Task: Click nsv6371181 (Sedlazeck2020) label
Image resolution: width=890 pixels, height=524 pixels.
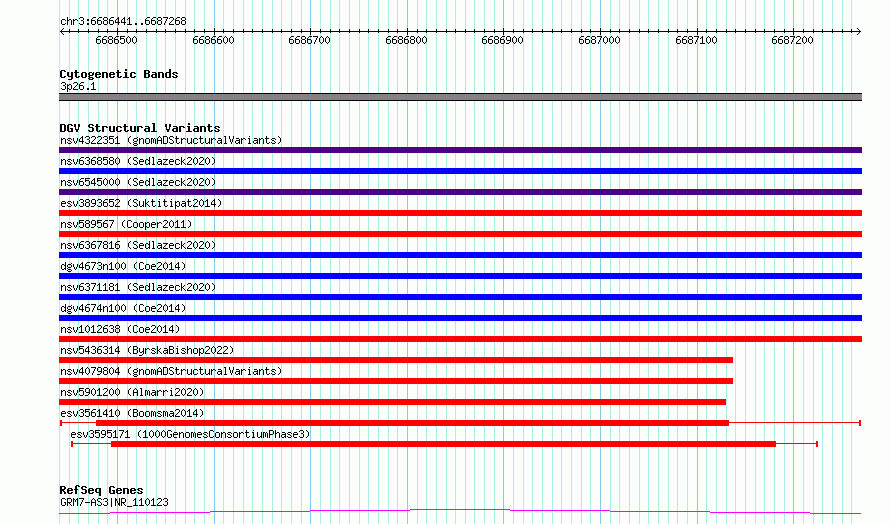Action: coord(138,287)
